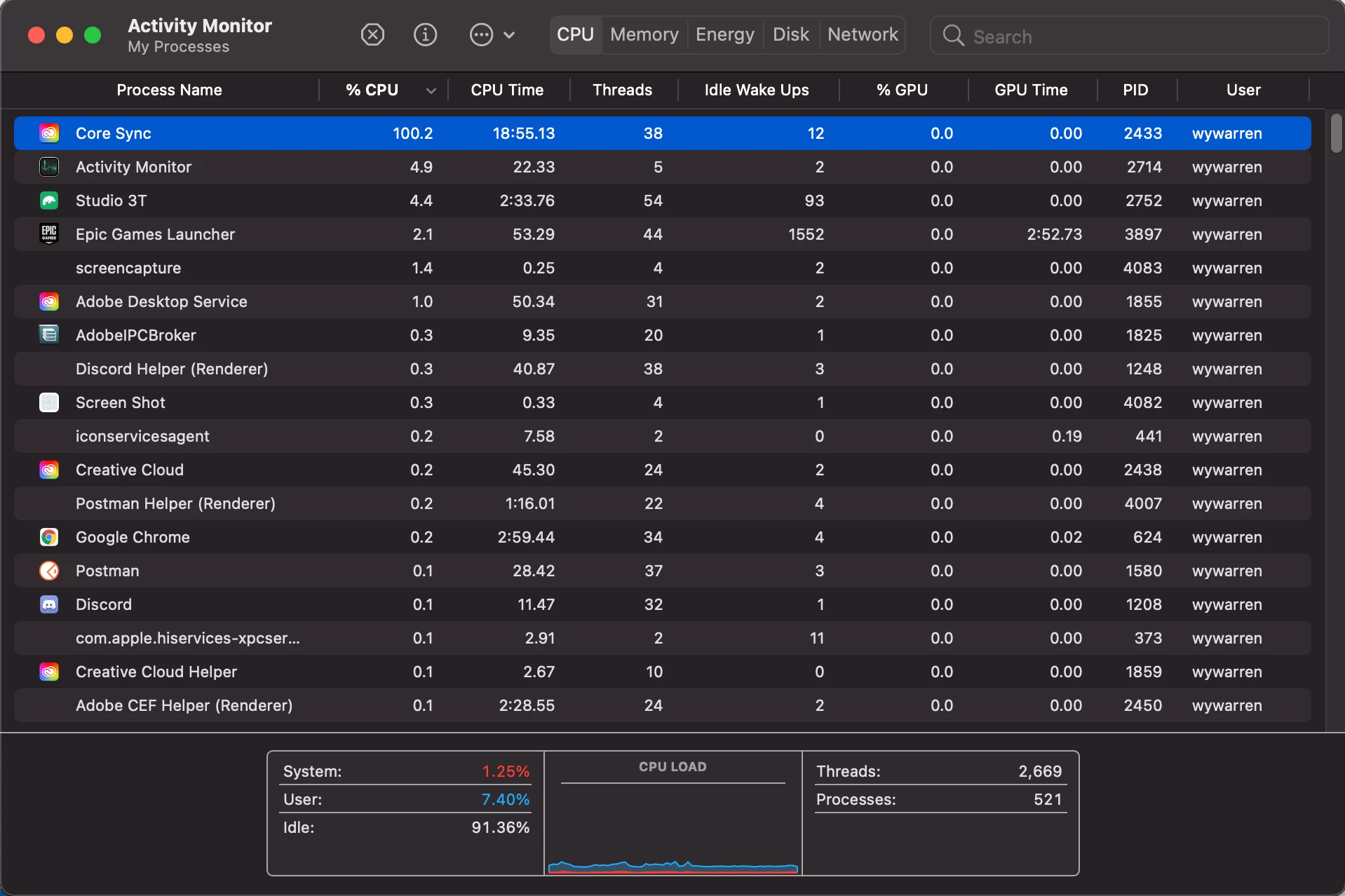Sort by Process Name column
The width and height of the screenshot is (1345, 896).
pos(169,90)
